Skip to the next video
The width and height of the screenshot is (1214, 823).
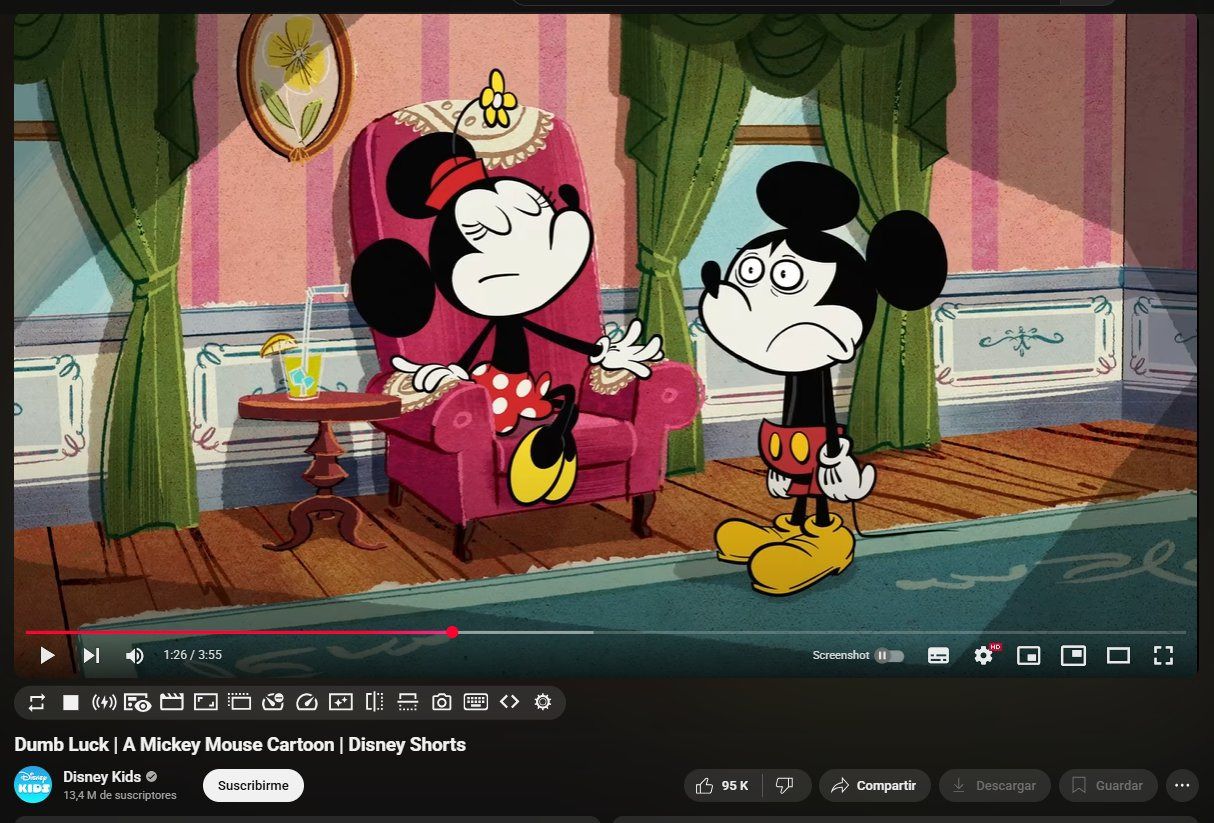point(91,656)
